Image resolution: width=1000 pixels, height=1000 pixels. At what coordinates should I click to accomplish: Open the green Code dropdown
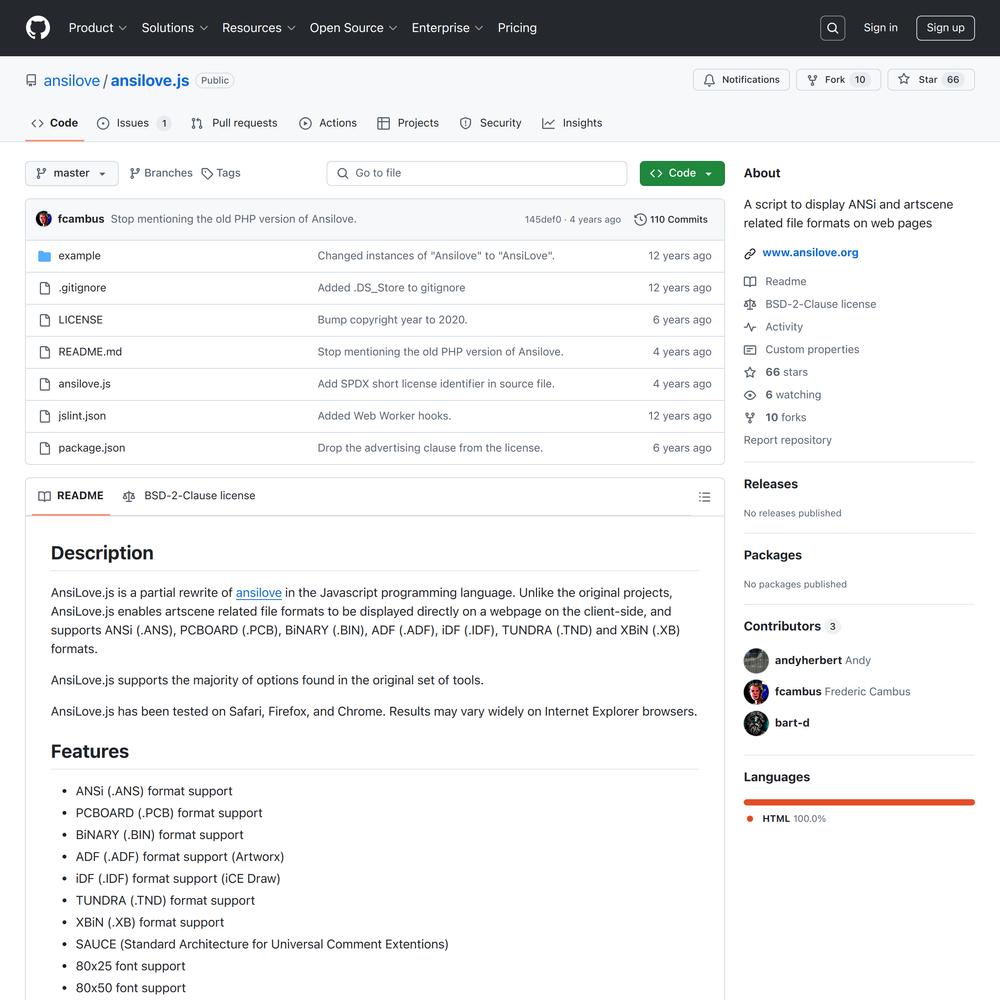click(x=682, y=173)
